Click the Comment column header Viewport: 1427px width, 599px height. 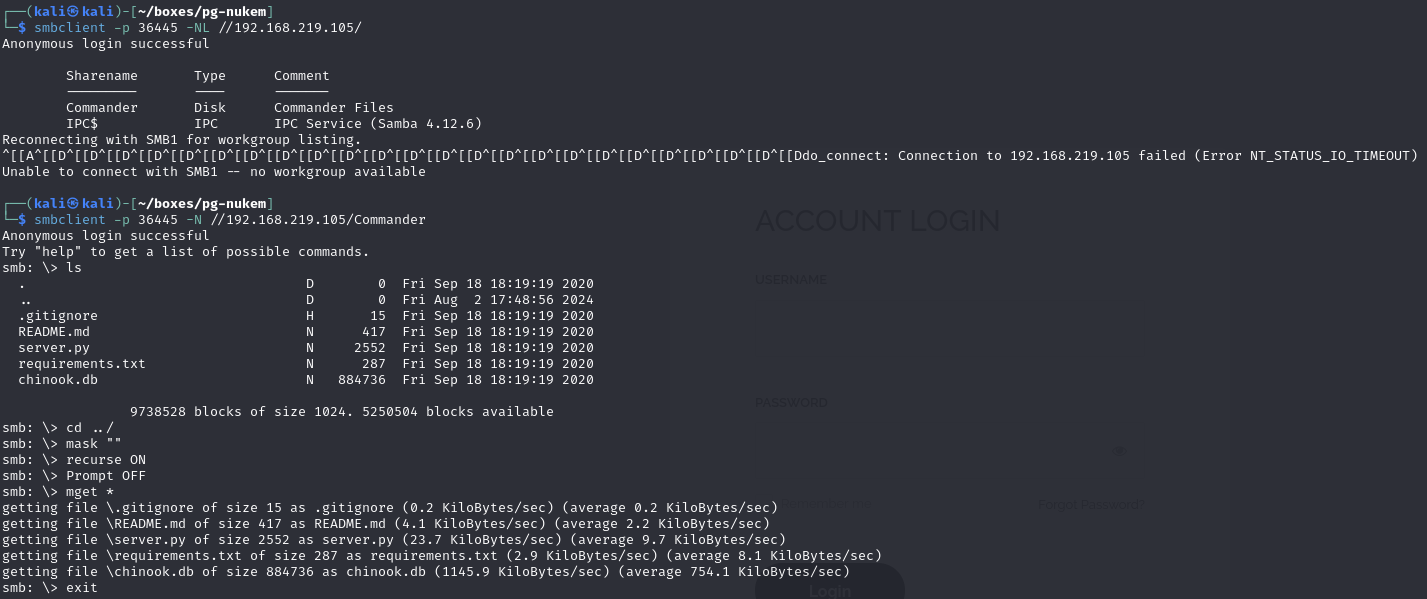[x=302, y=76]
